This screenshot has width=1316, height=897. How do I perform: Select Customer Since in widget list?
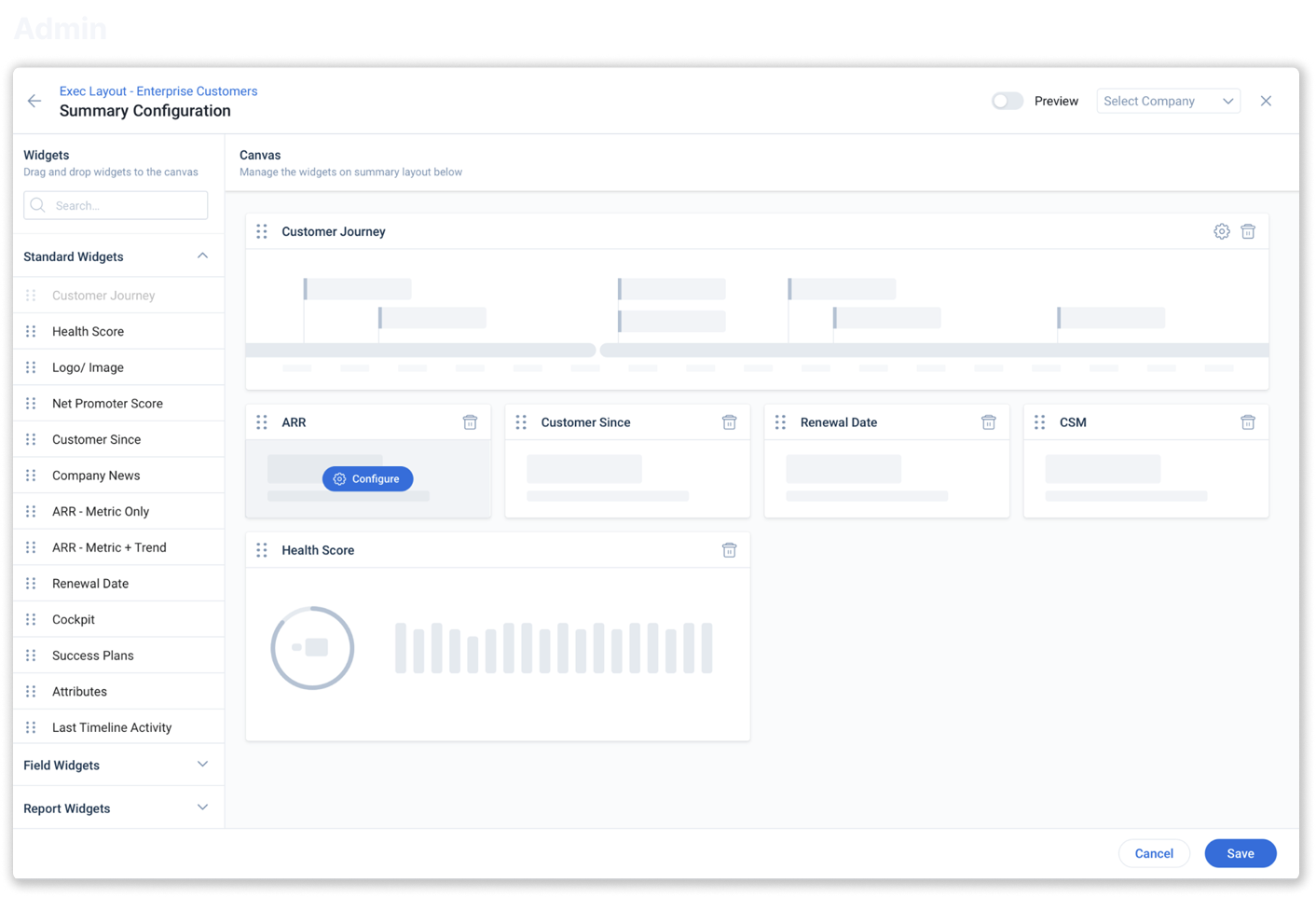(118, 440)
